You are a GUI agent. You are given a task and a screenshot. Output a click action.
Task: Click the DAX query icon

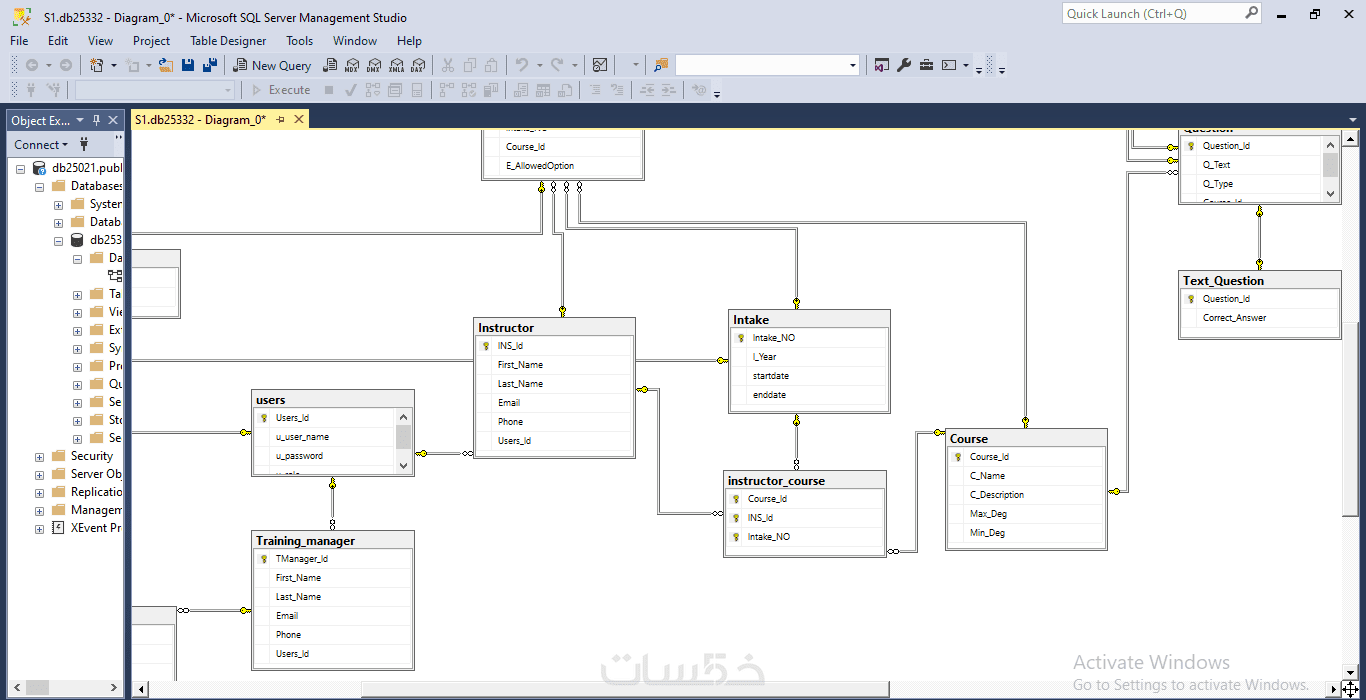tap(418, 65)
